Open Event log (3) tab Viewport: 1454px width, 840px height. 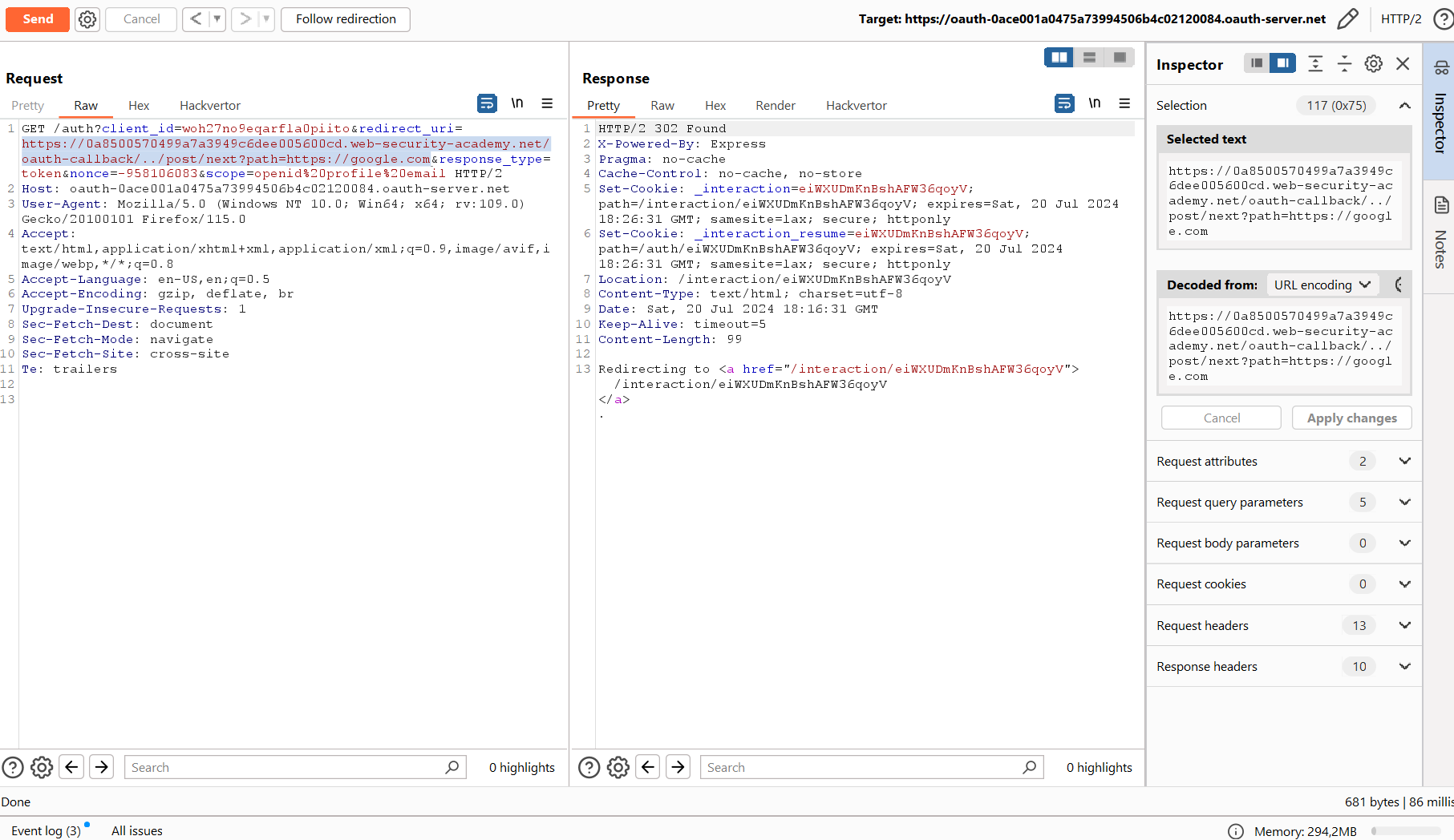pyautogui.click(x=47, y=830)
